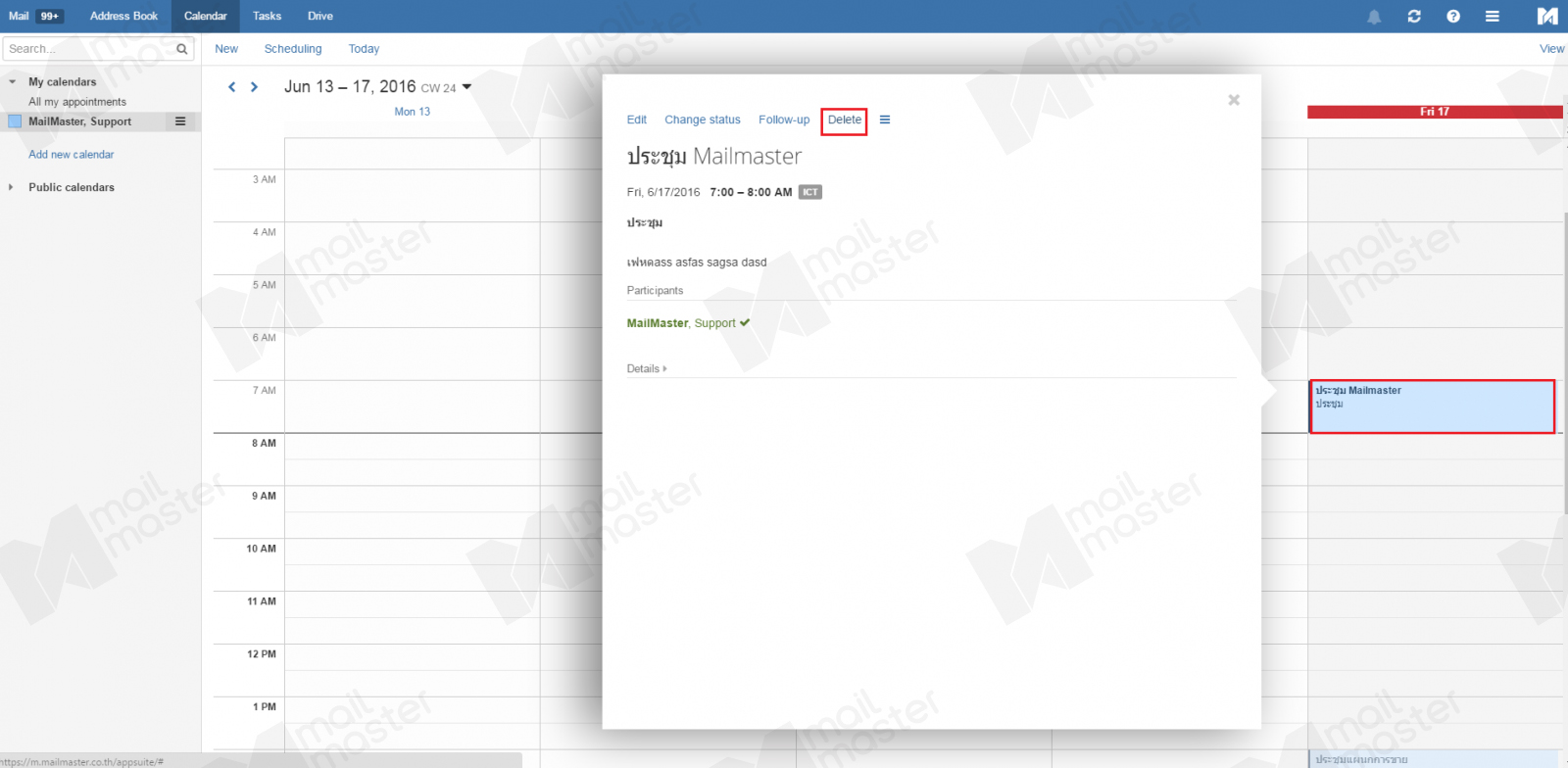
Task: Expand the Details section in popup
Action: tap(647, 368)
